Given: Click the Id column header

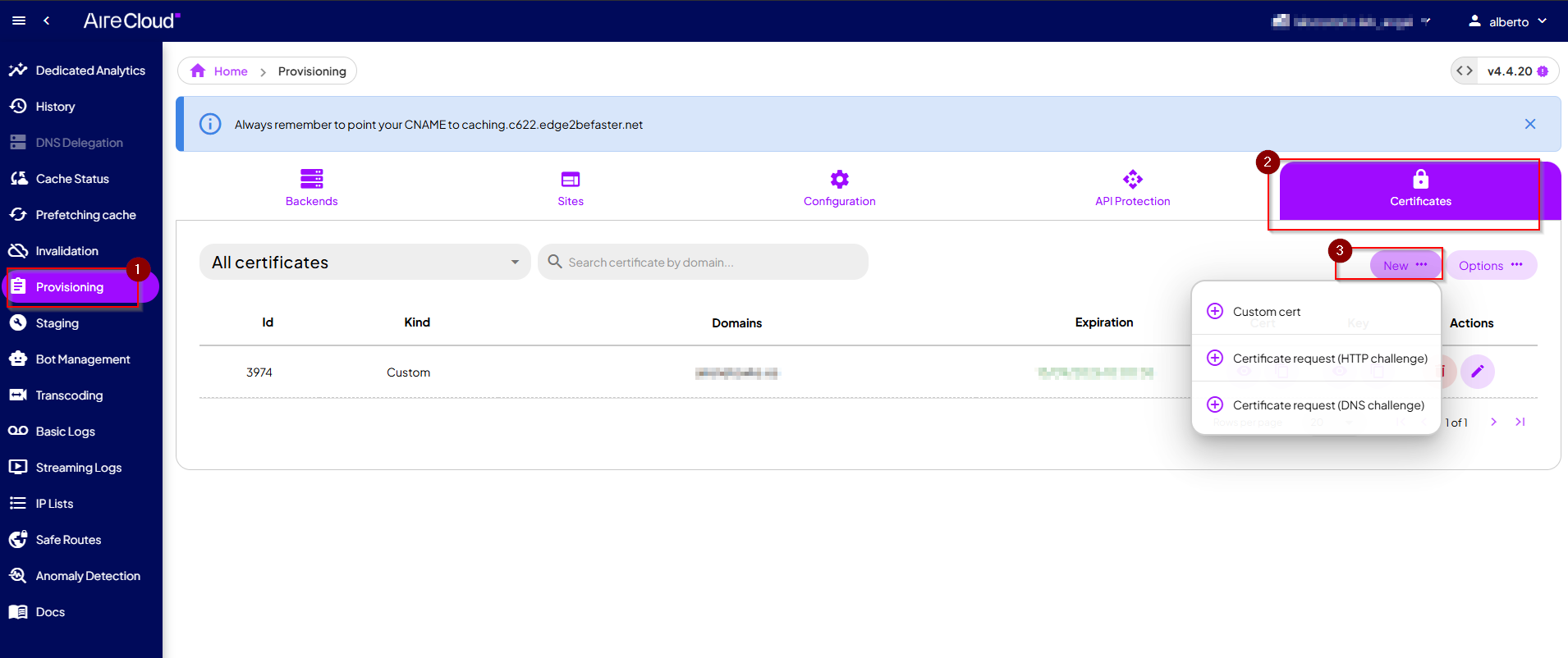Looking at the screenshot, I should tap(268, 322).
